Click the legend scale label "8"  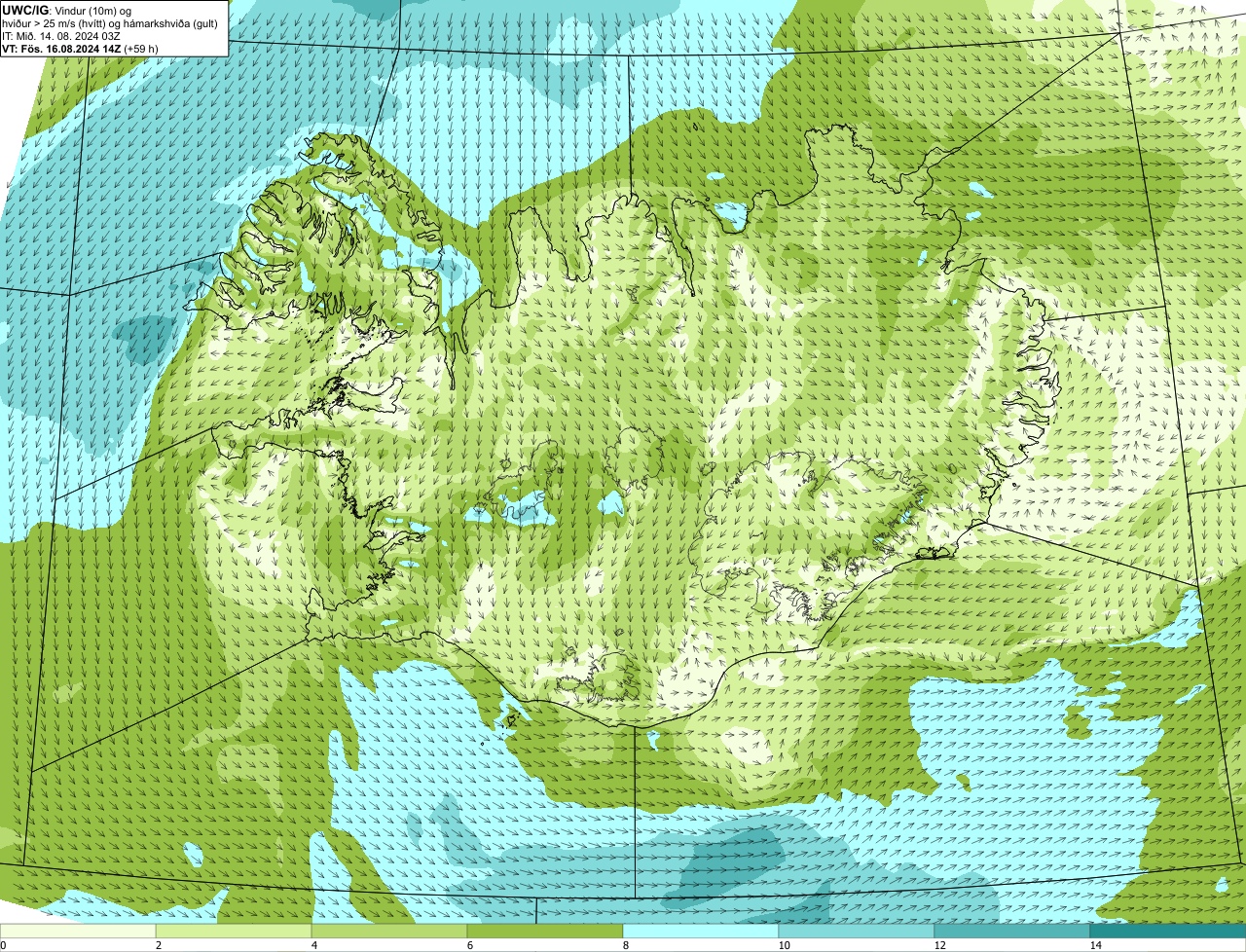click(625, 945)
